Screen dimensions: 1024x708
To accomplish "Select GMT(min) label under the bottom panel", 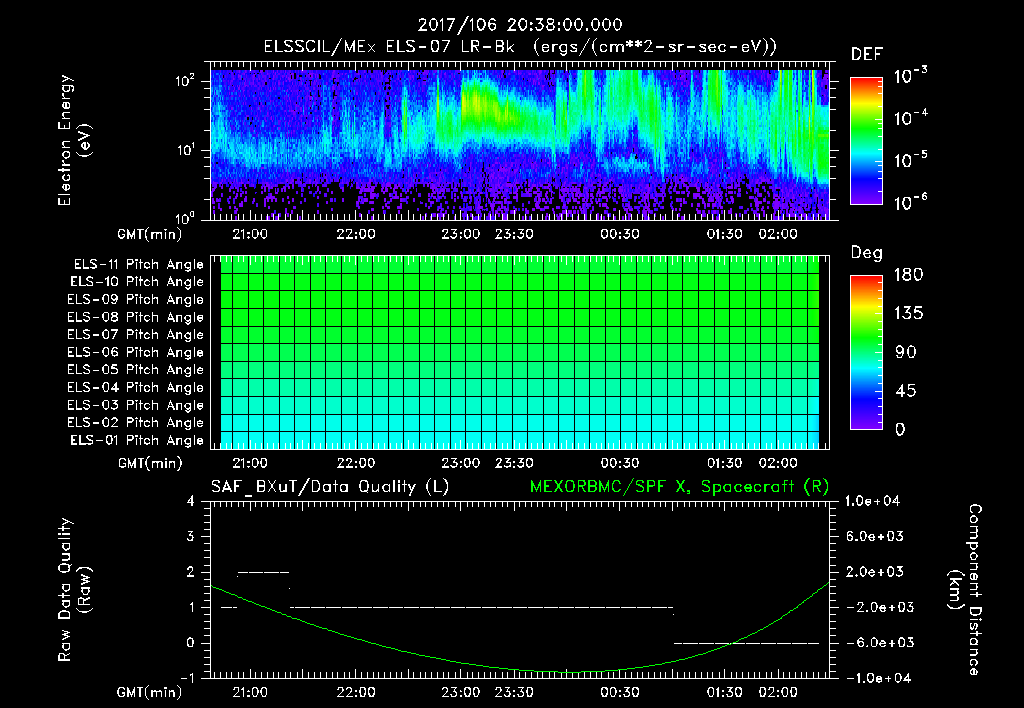I will pos(149,692).
